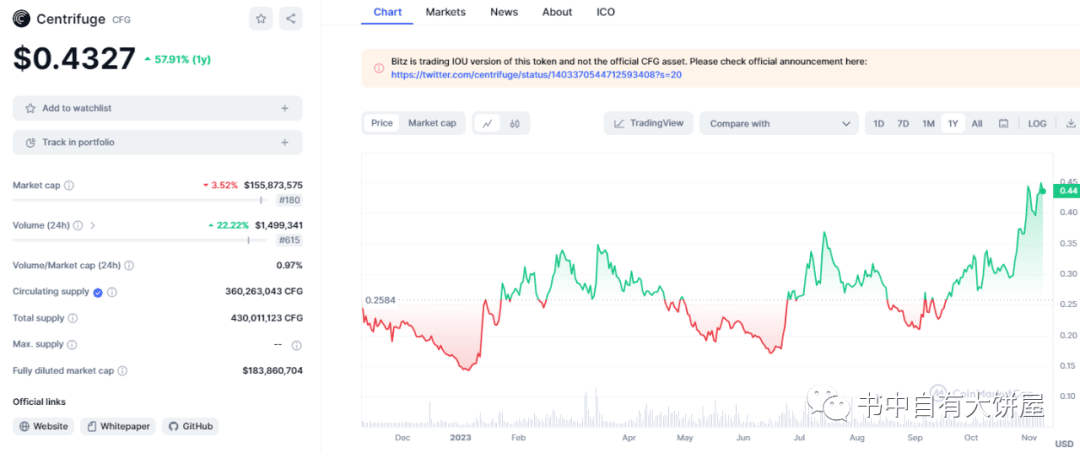The height and width of the screenshot is (453, 1080).
Task: Star Centrifuge as a favorite
Action: (x=261, y=18)
